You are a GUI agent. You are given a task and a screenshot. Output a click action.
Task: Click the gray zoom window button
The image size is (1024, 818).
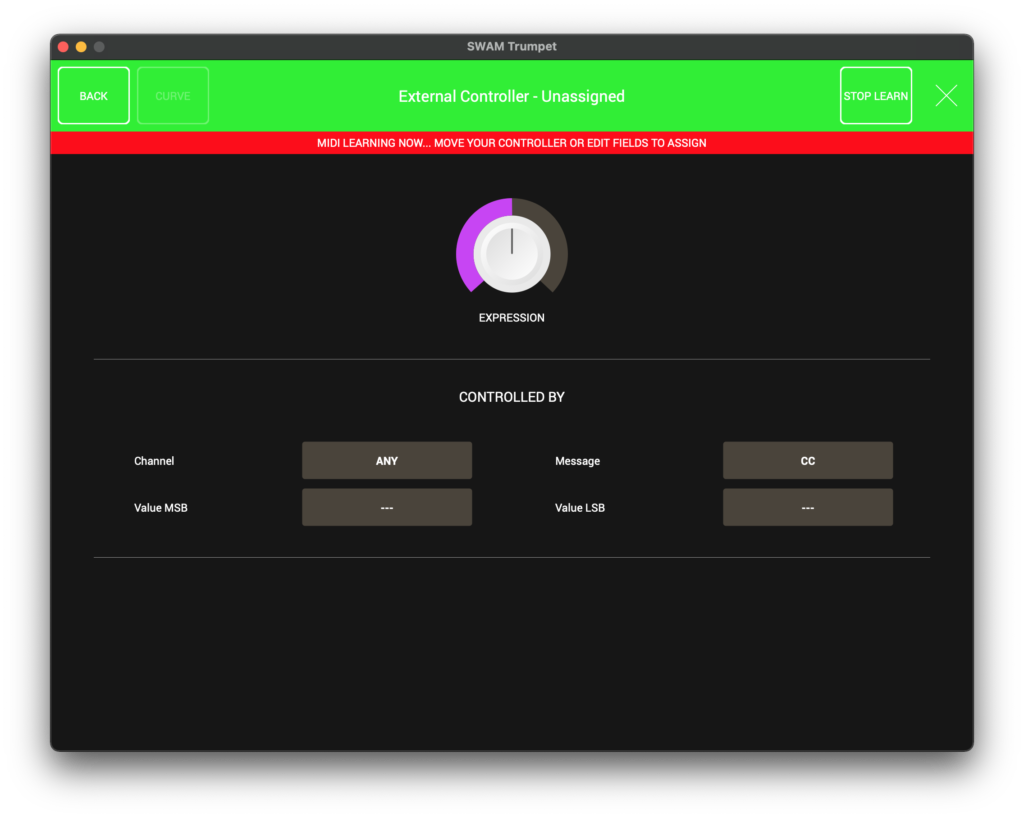99,47
